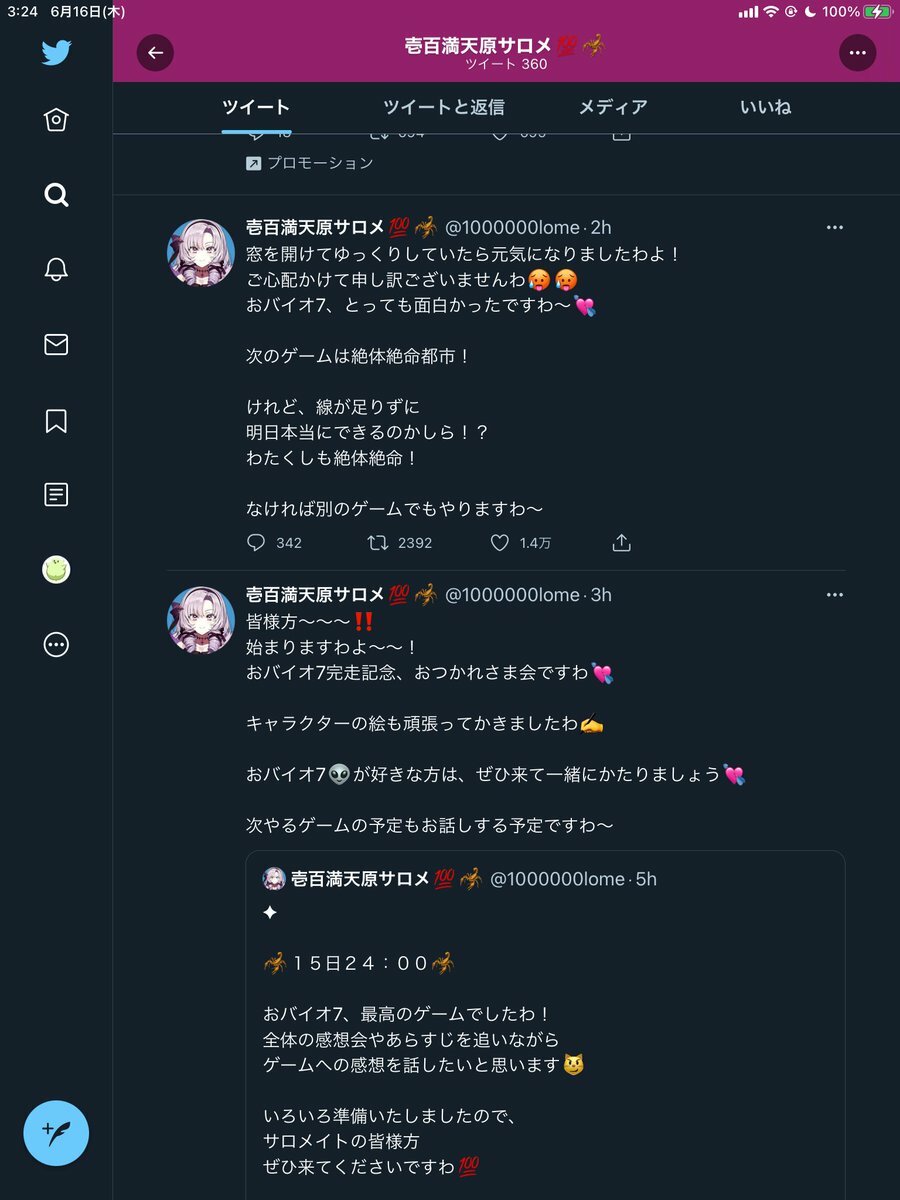Open the Search magnifier in sidebar
The height and width of the screenshot is (1200, 900).
pos(56,194)
